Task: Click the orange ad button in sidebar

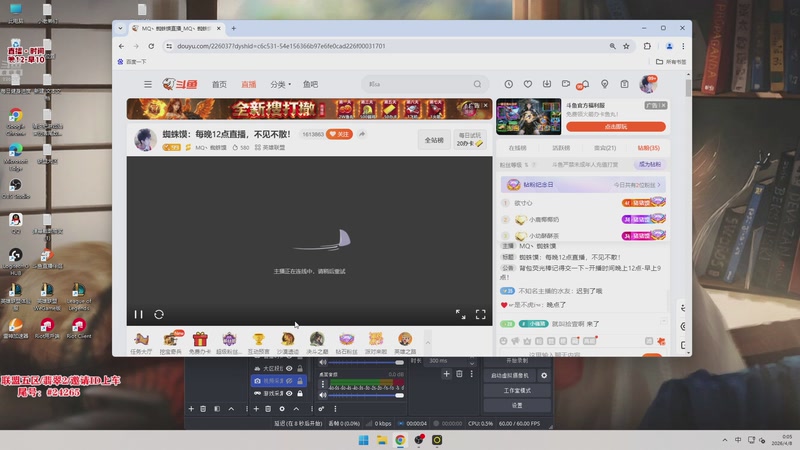Action: (616, 127)
